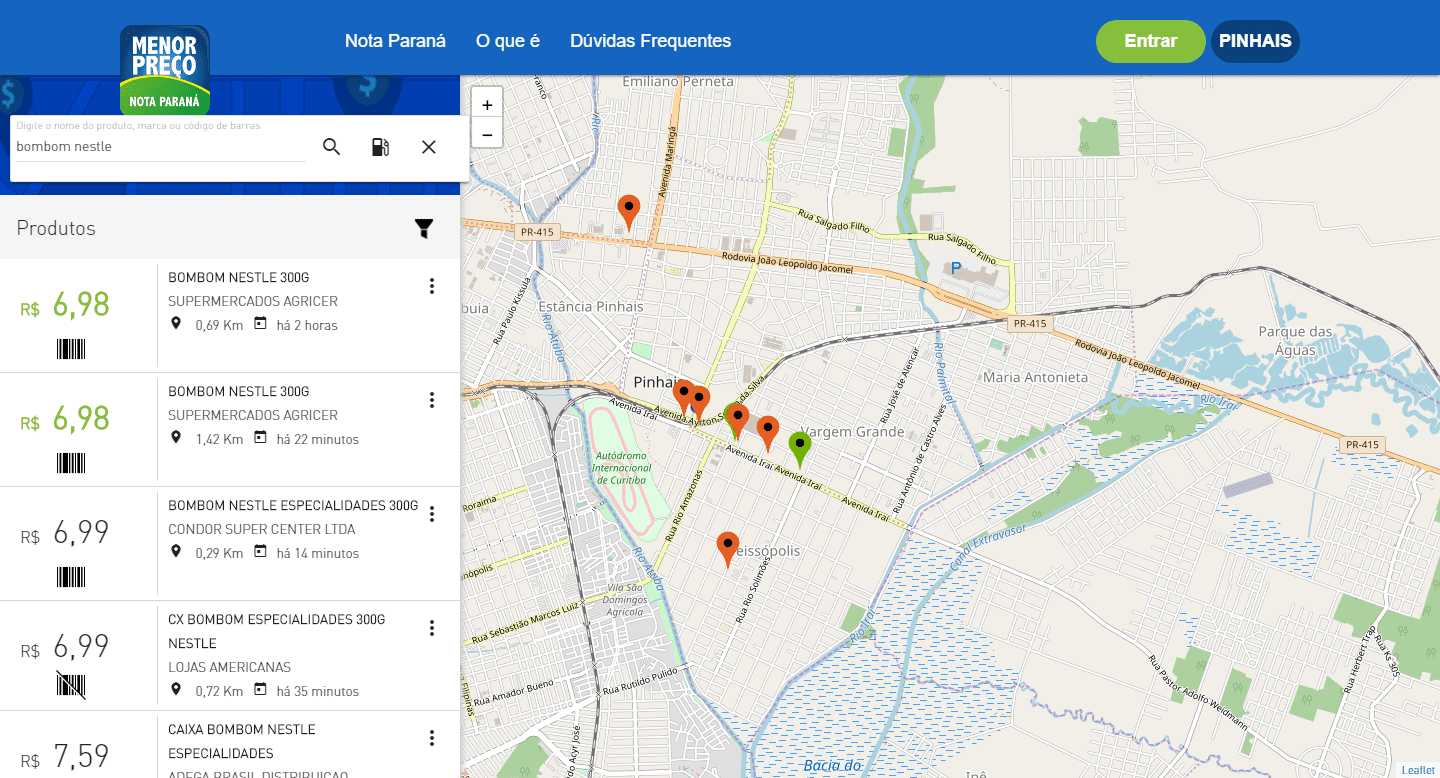This screenshot has height=778, width=1440.
Task: Click crossed-out barcode icon for Lojas Americanas item
Action: [x=71, y=685]
